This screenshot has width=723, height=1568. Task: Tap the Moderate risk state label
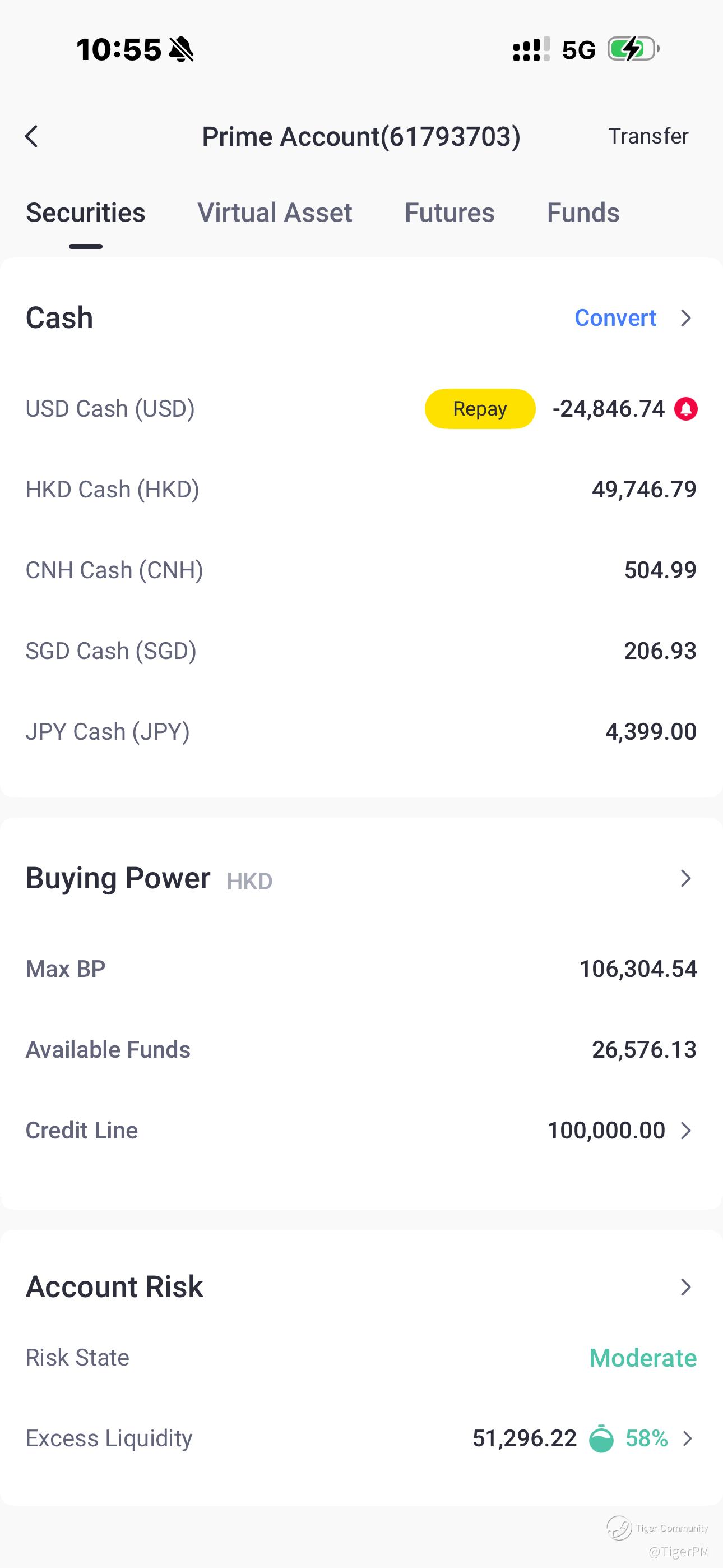click(642, 1358)
